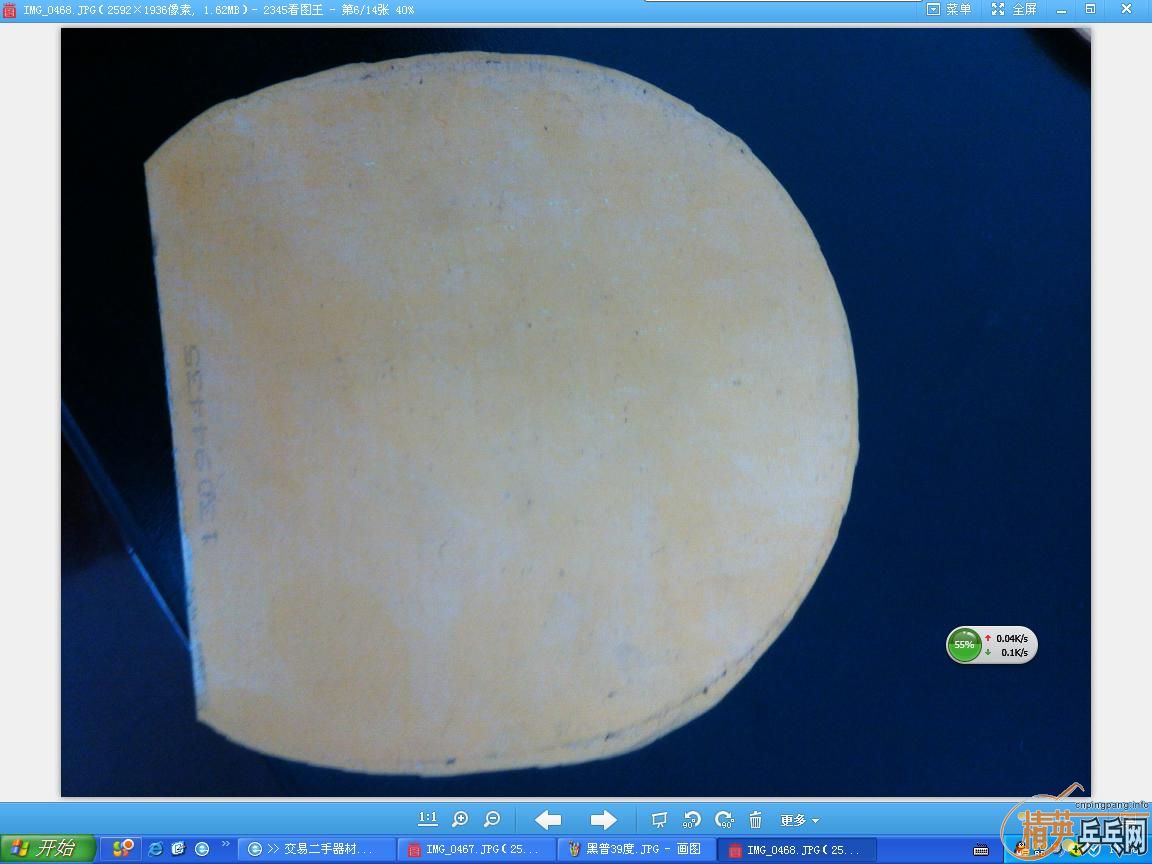Launch Internet Explorer from quick launch
The width and height of the screenshot is (1152, 864).
pyautogui.click(x=155, y=849)
